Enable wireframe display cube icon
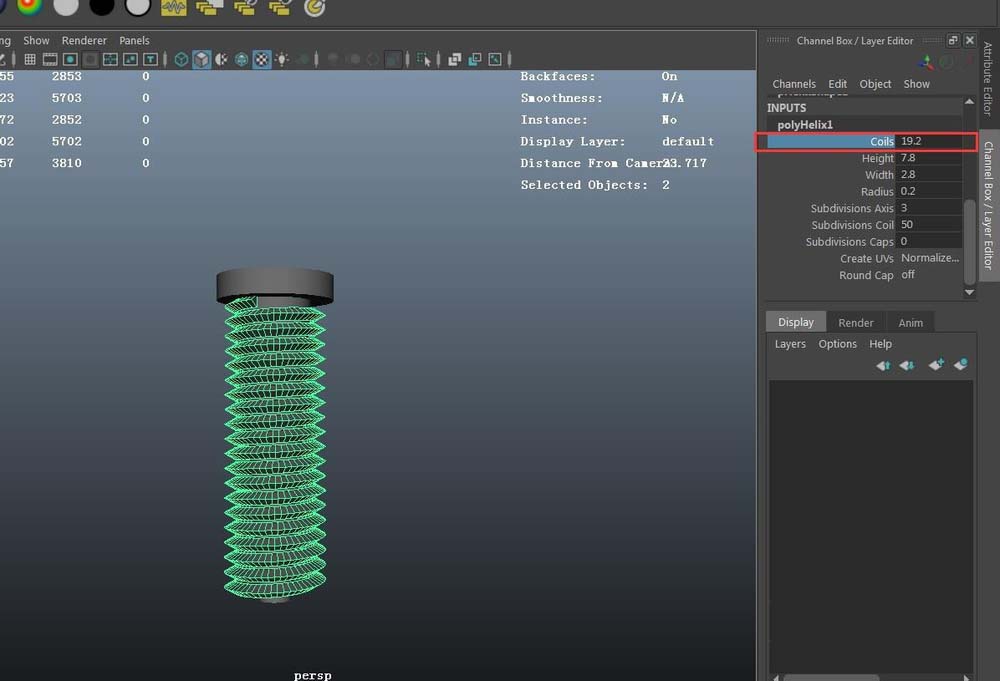 pyautogui.click(x=181, y=59)
